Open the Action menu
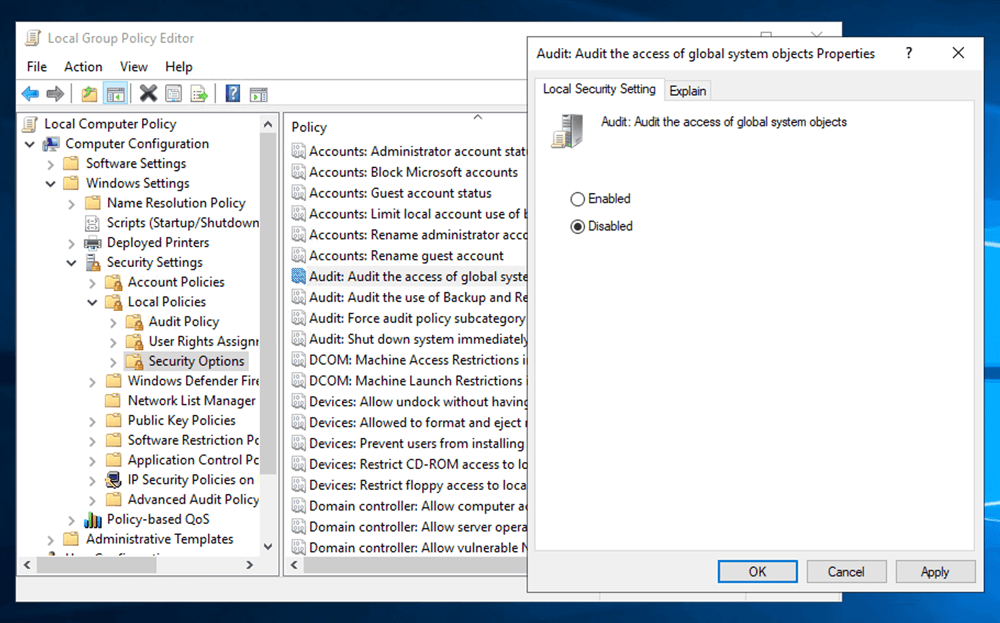The image size is (1000, 623). click(x=83, y=67)
